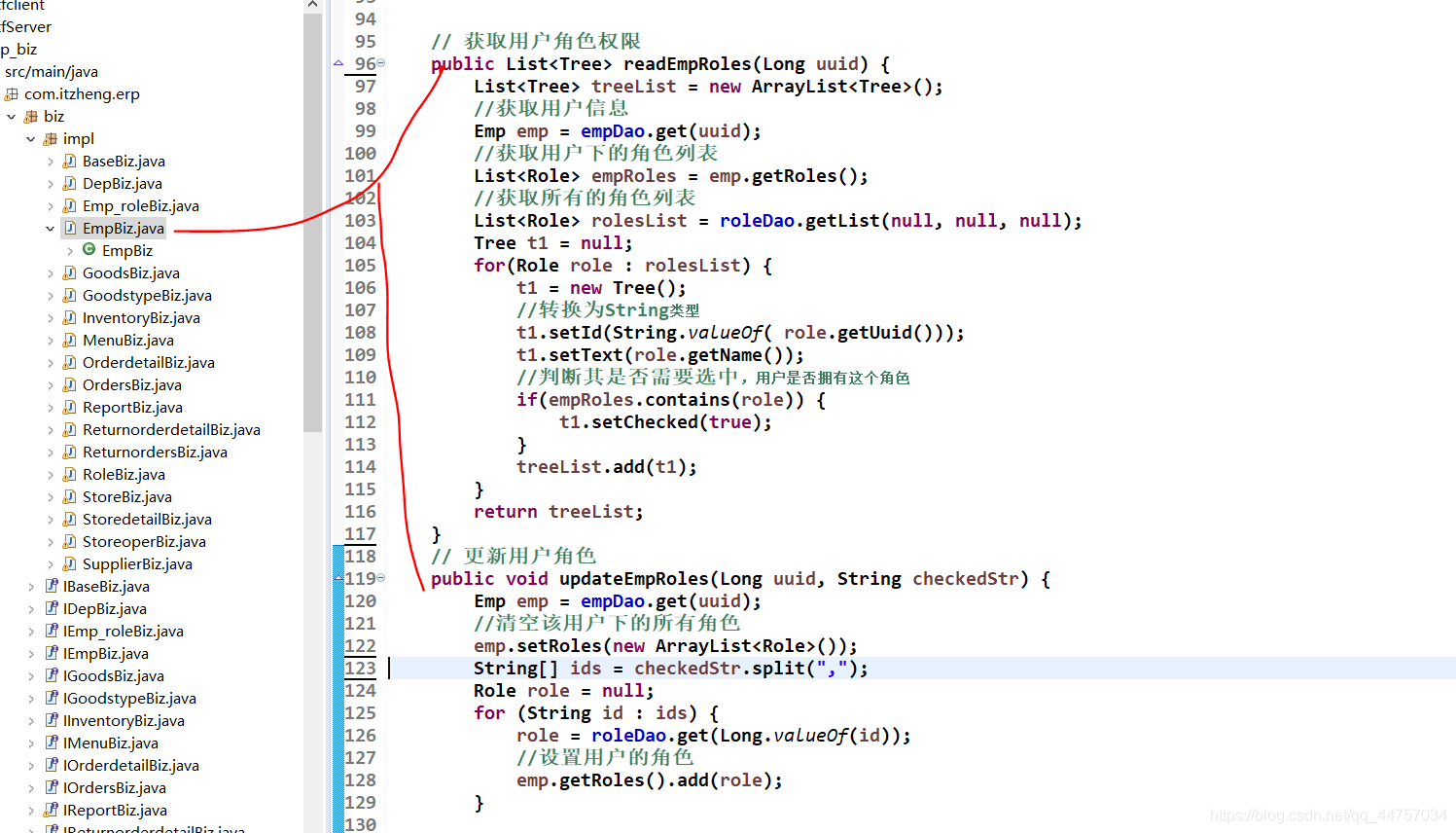Open IGoodsBiz.java interface file
This screenshot has width=1456, height=833.
[114, 676]
